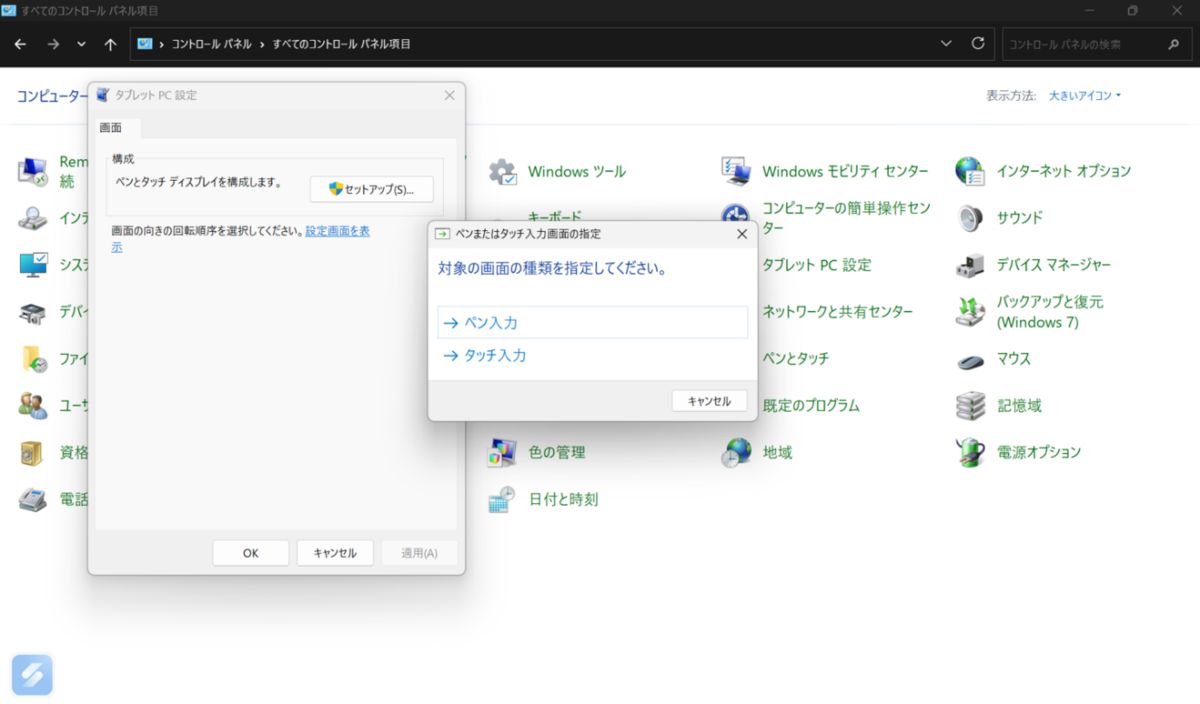Screen dimensions: 1200x704
Task: Close ペンまたはタッチ入力画面の指定 dialog
Action: tap(742, 234)
